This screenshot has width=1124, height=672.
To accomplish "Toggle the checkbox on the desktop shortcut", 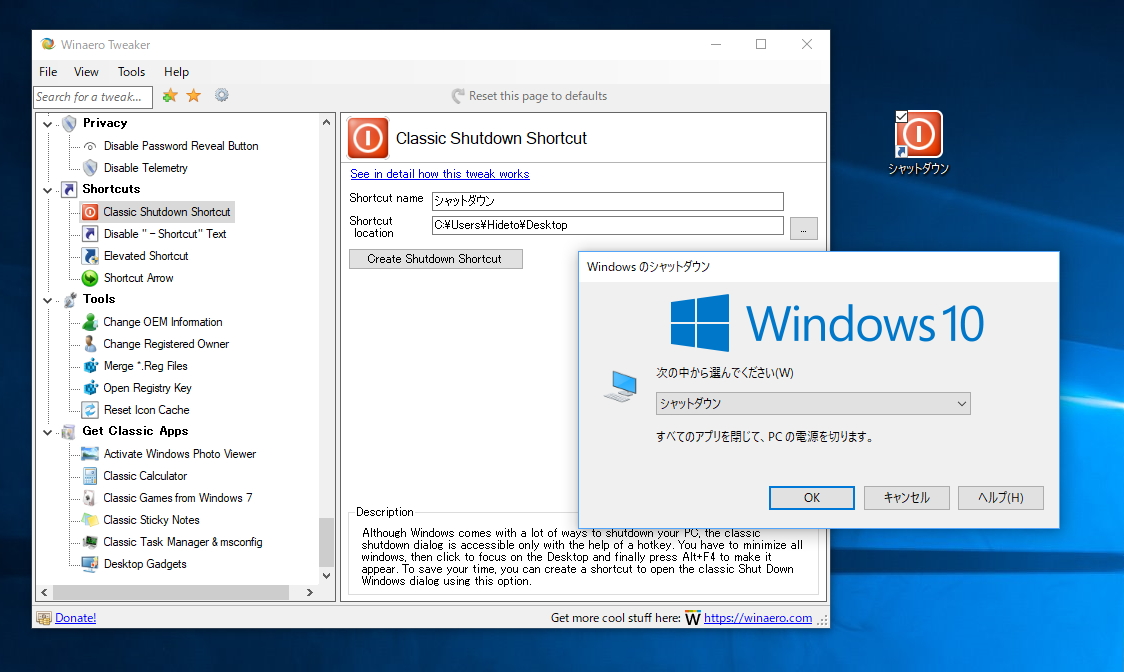I will click(902, 116).
